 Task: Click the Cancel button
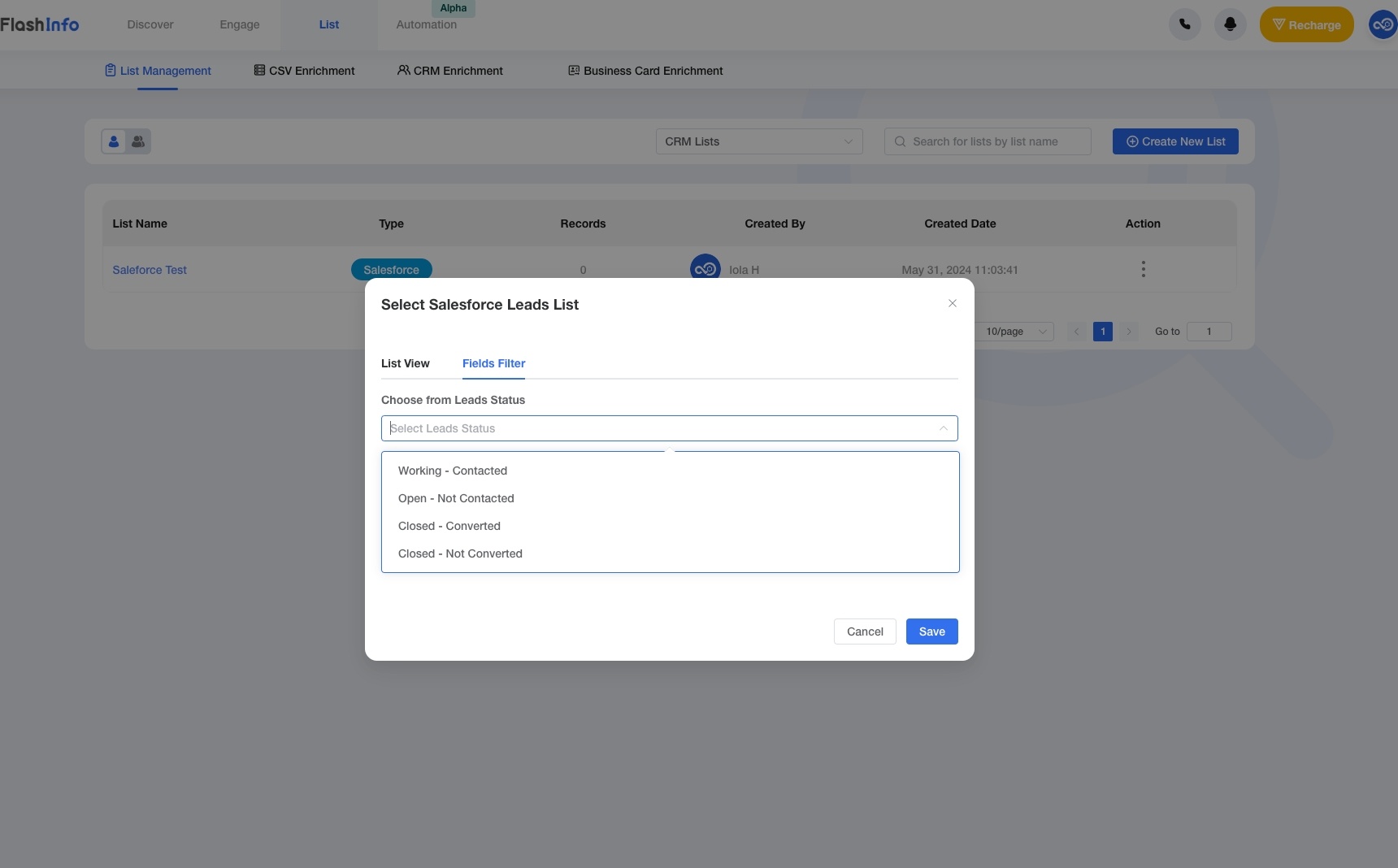tap(865, 631)
